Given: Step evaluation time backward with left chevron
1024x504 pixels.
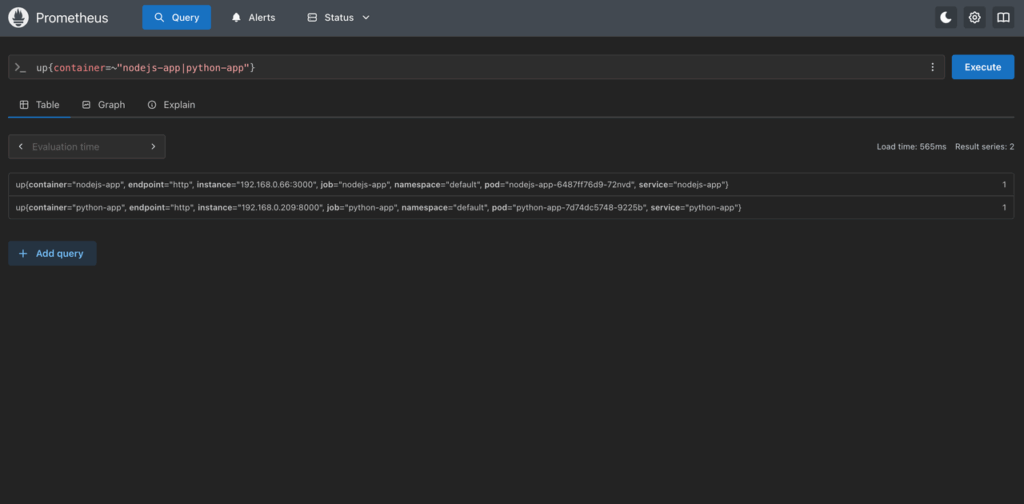Looking at the screenshot, I should coord(20,147).
